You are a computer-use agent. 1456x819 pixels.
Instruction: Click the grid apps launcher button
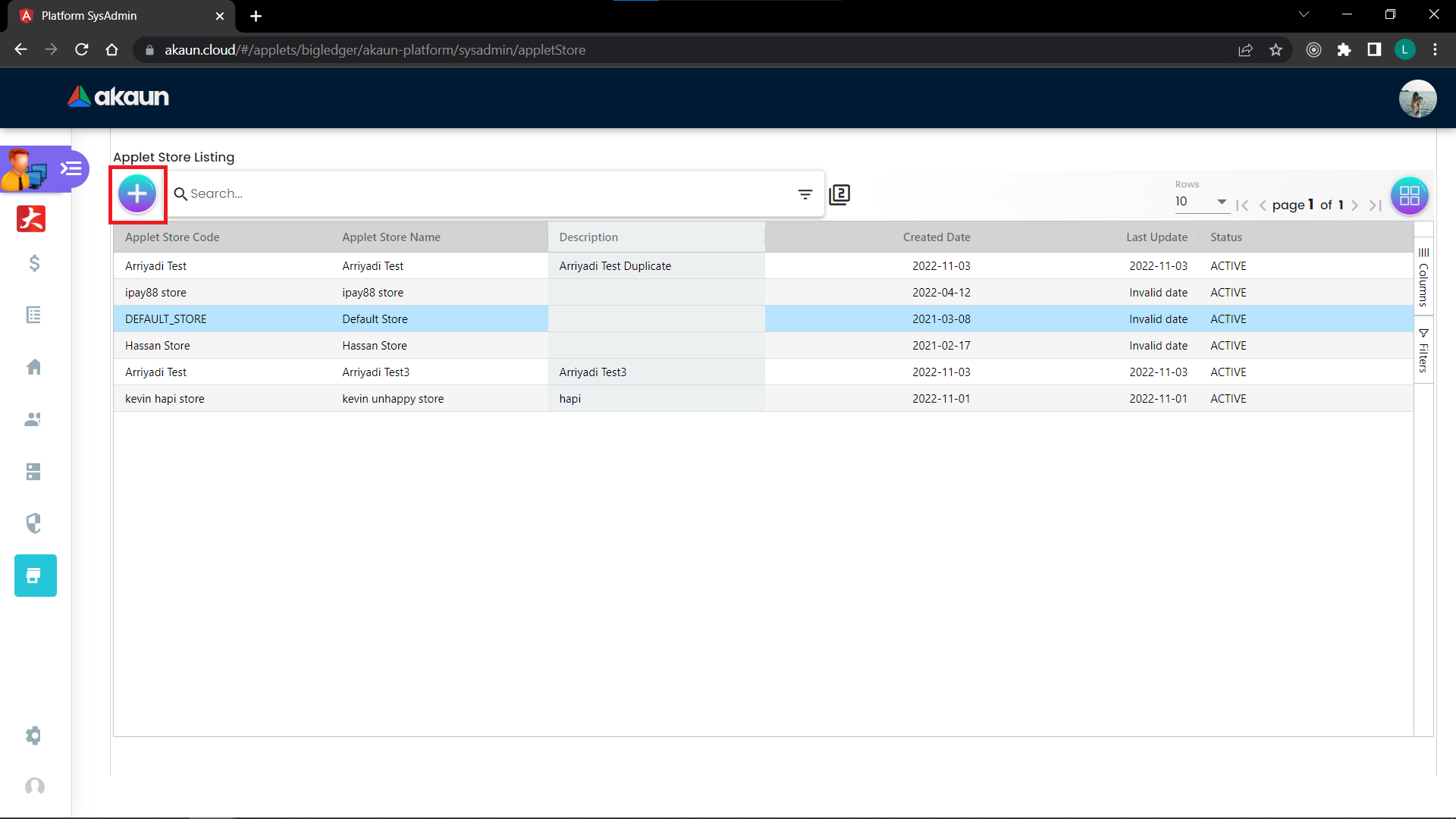(x=1409, y=196)
